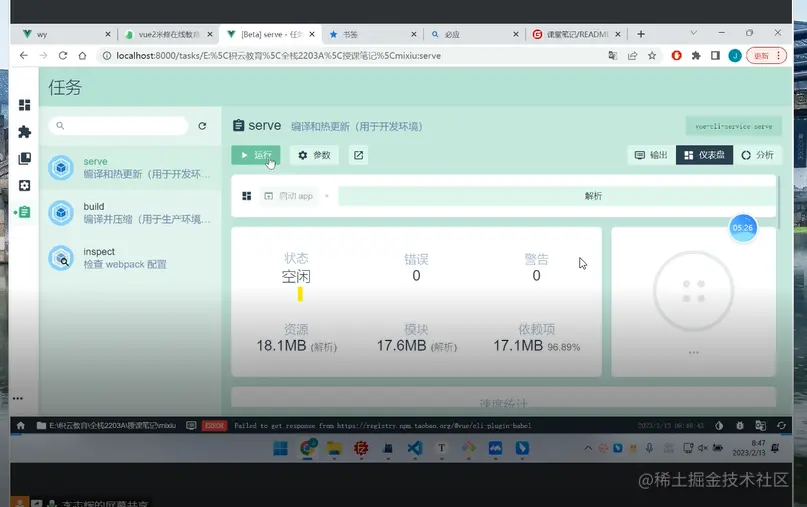Screen dimensions: 807x507
Task: Switch to the 课堂笔记/README browser tab
Action: [577, 34]
